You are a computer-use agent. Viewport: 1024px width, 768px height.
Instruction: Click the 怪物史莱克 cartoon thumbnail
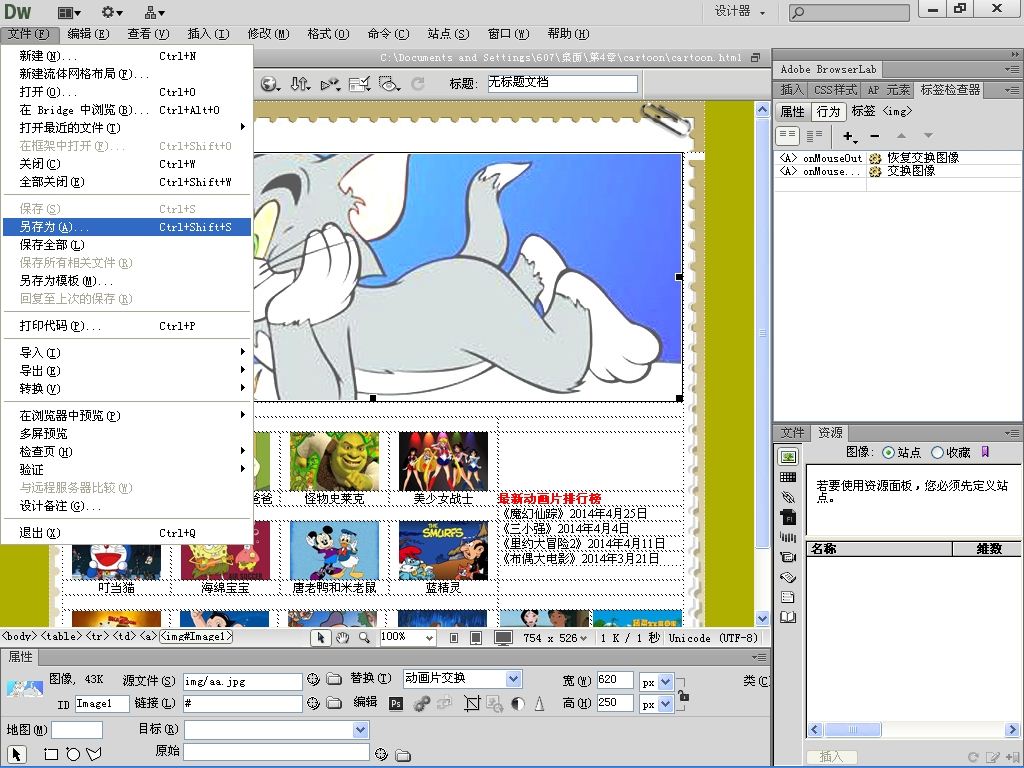(334, 461)
